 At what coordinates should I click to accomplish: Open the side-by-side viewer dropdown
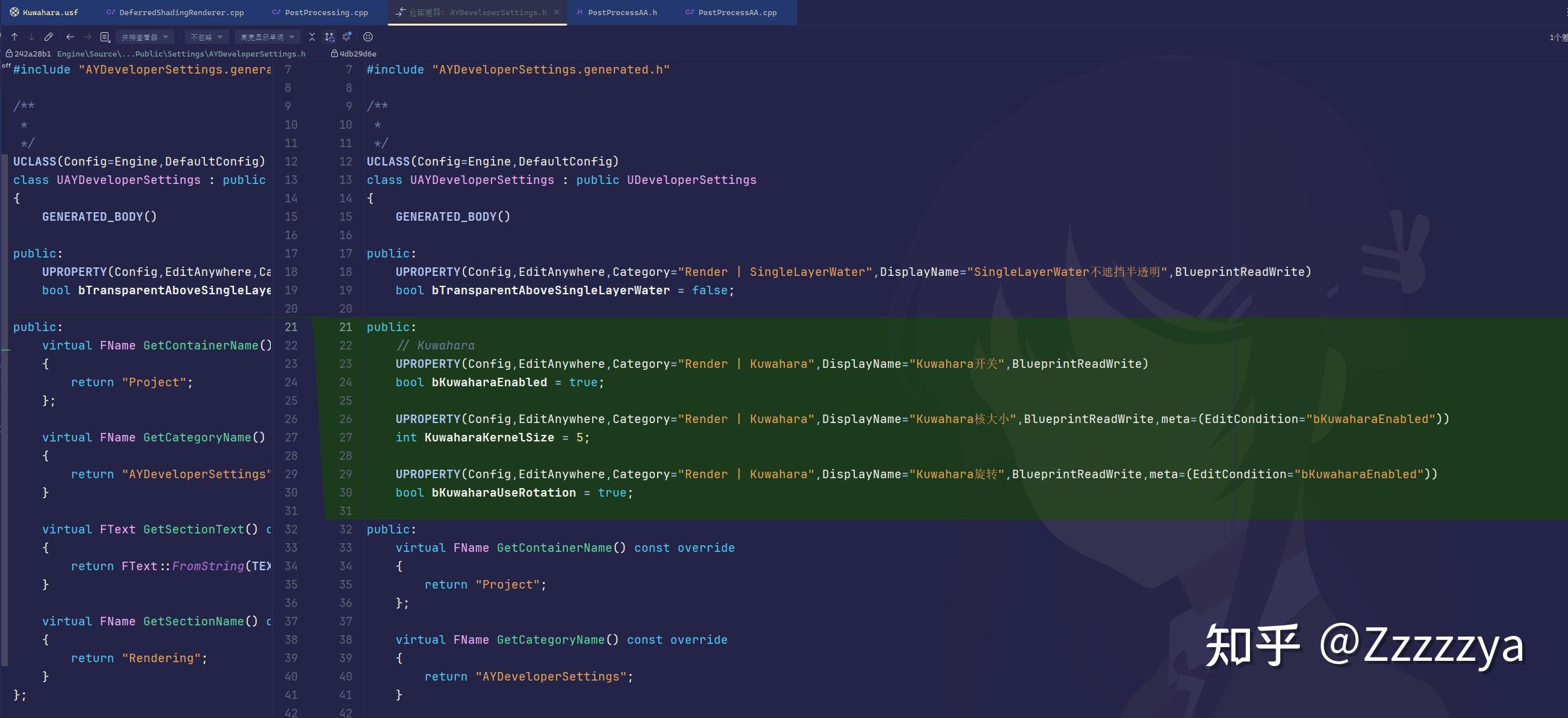click(145, 37)
